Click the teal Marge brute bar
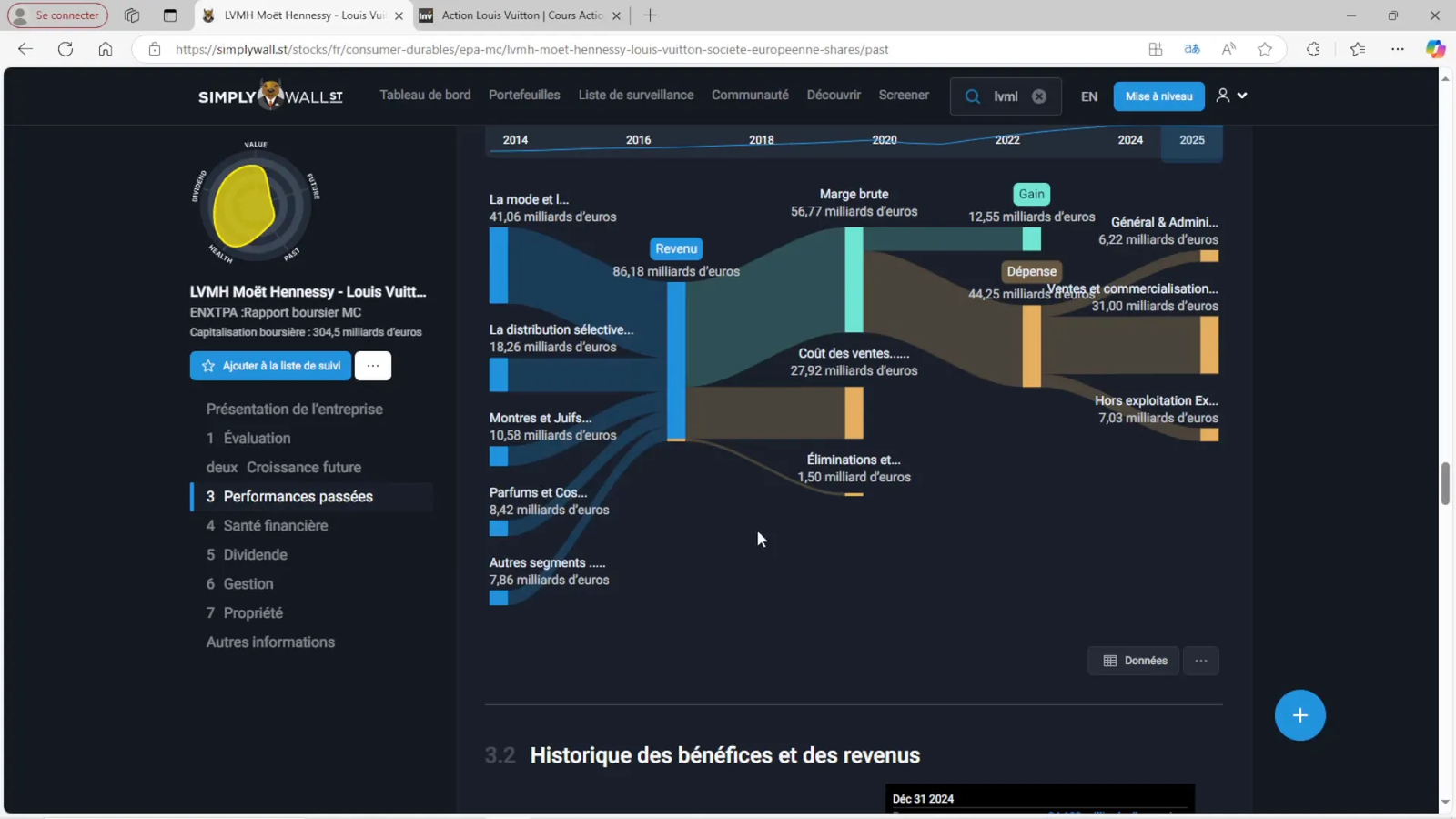The width and height of the screenshot is (1456, 819). (x=854, y=280)
